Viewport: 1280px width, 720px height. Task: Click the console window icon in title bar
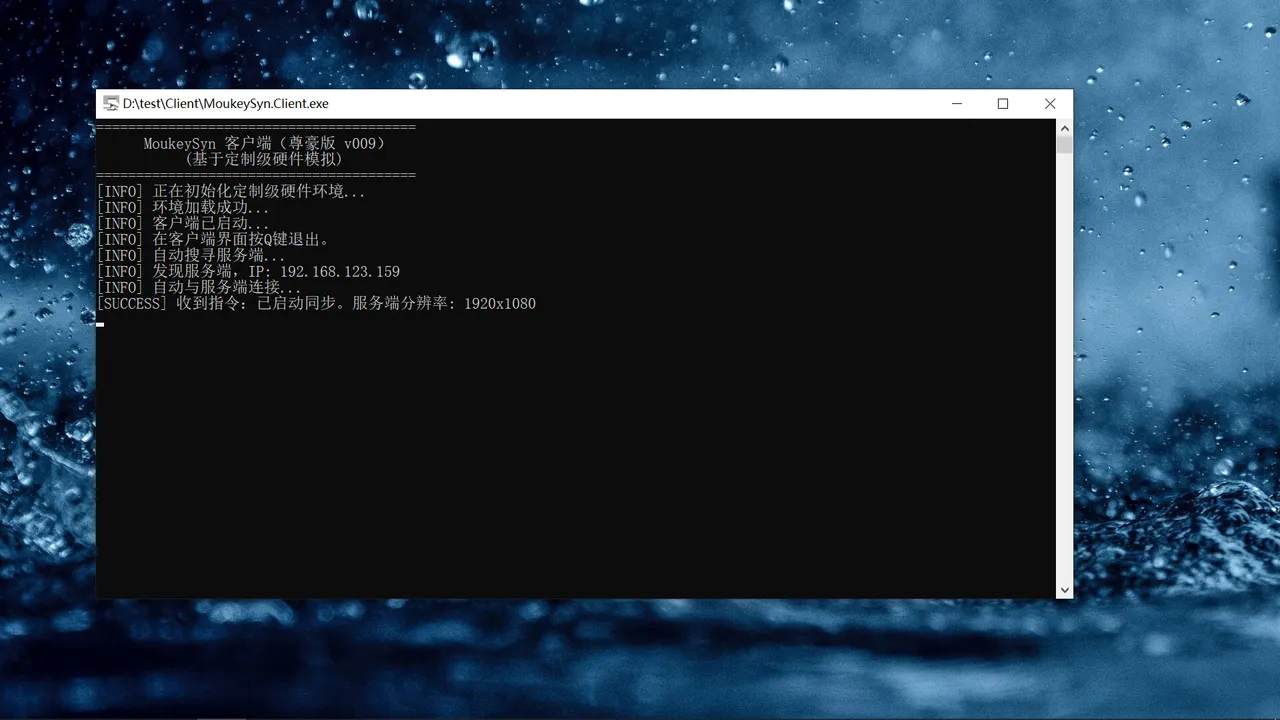click(x=111, y=104)
